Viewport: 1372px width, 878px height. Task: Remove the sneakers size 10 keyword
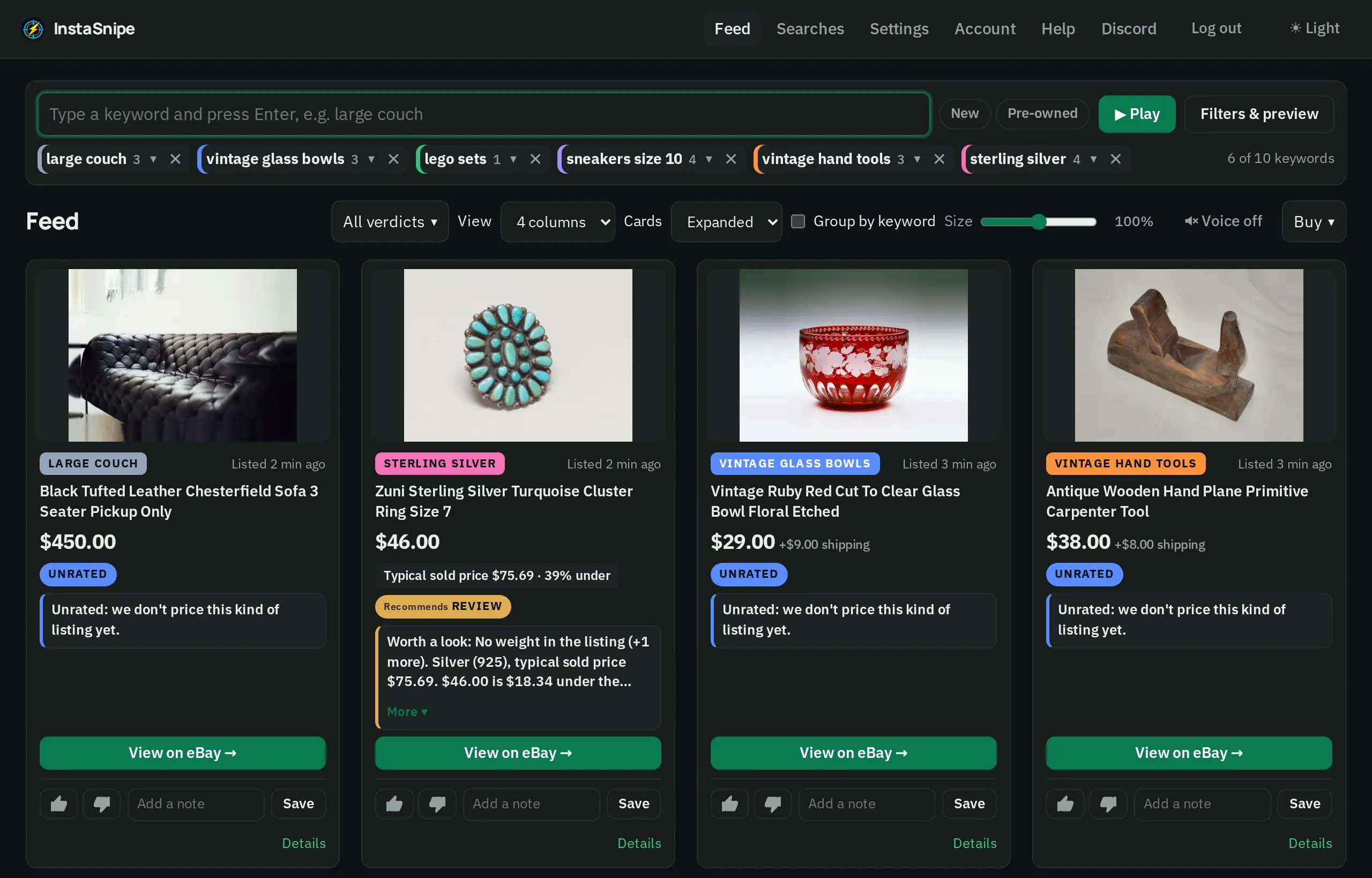coord(730,159)
